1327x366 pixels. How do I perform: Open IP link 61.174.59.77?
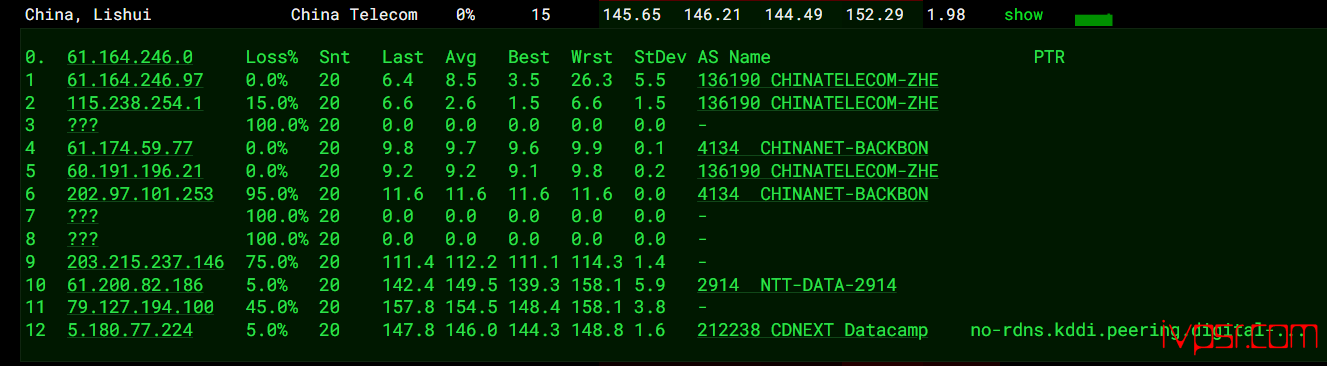[x=130, y=148]
